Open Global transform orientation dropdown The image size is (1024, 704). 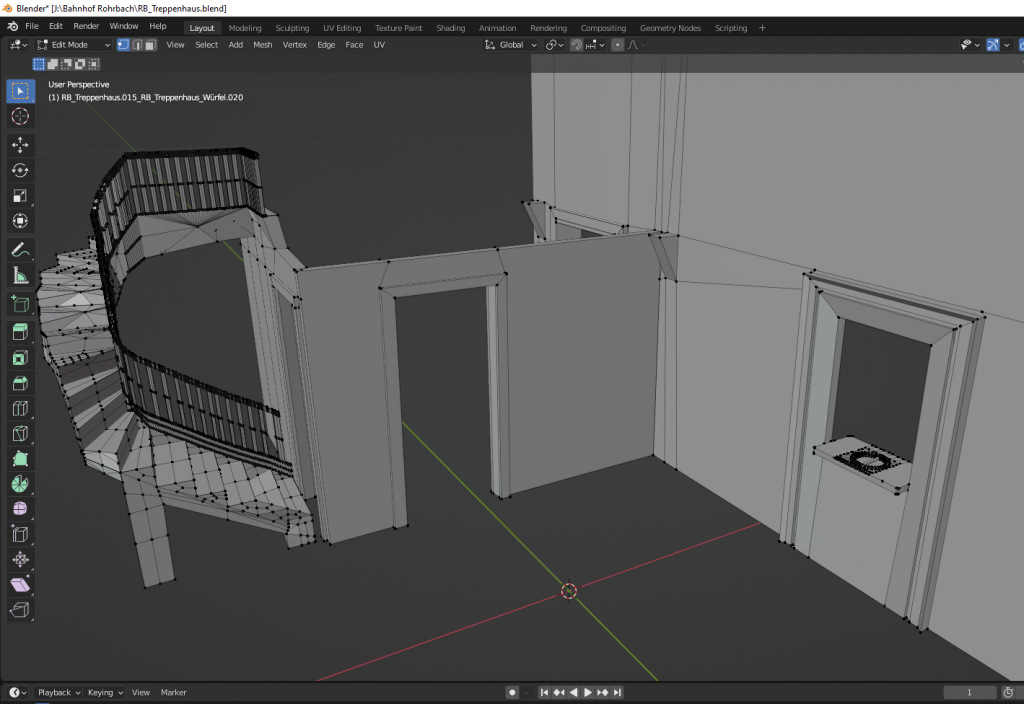tap(511, 45)
